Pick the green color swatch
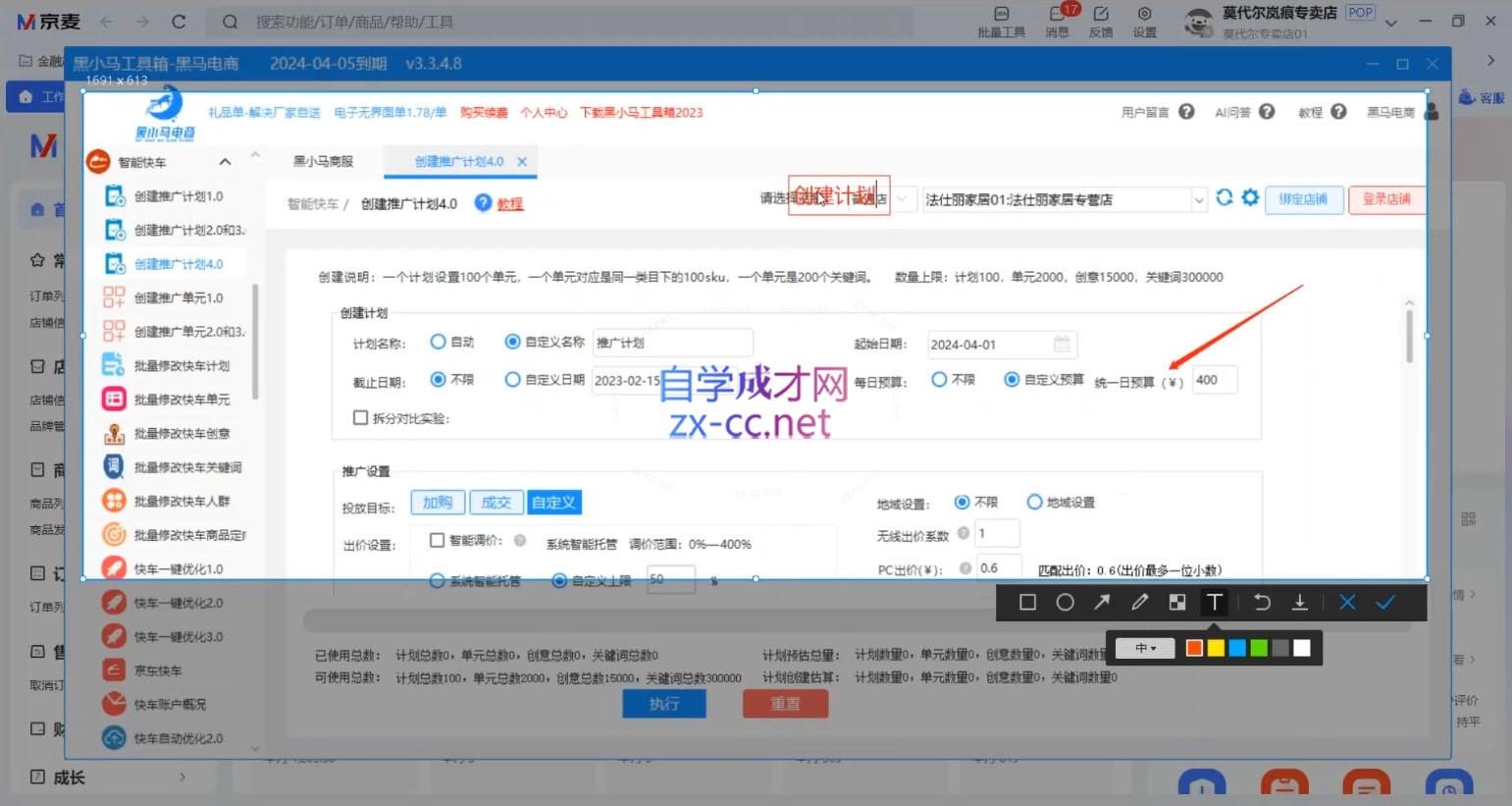 pyautogui.click(x=1259, y=648)
